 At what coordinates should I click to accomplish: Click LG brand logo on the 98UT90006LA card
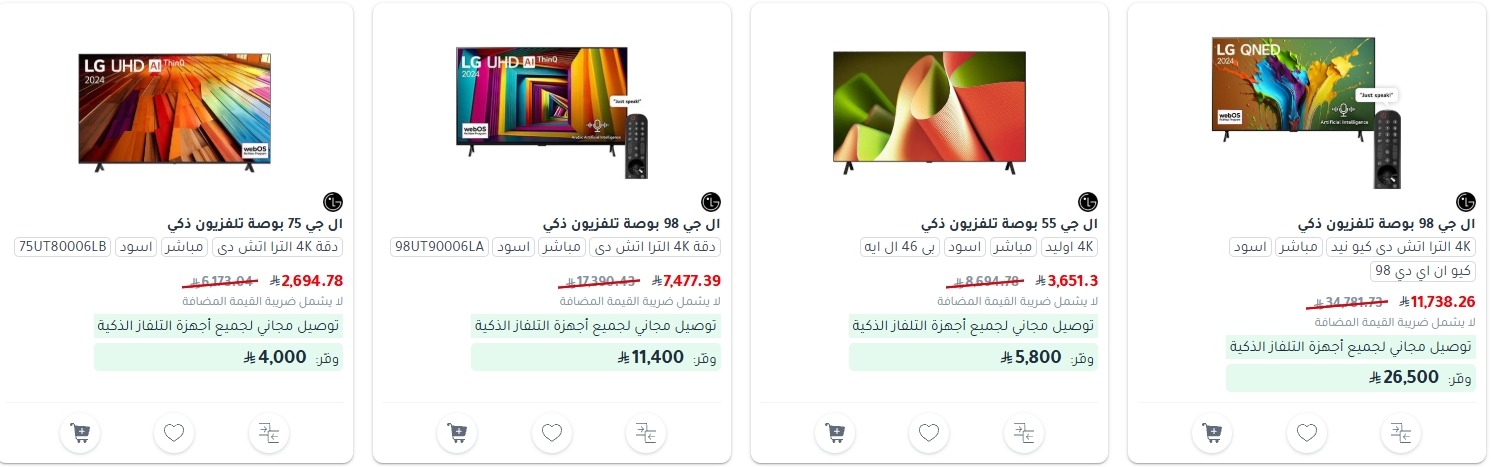click(711, 201)
